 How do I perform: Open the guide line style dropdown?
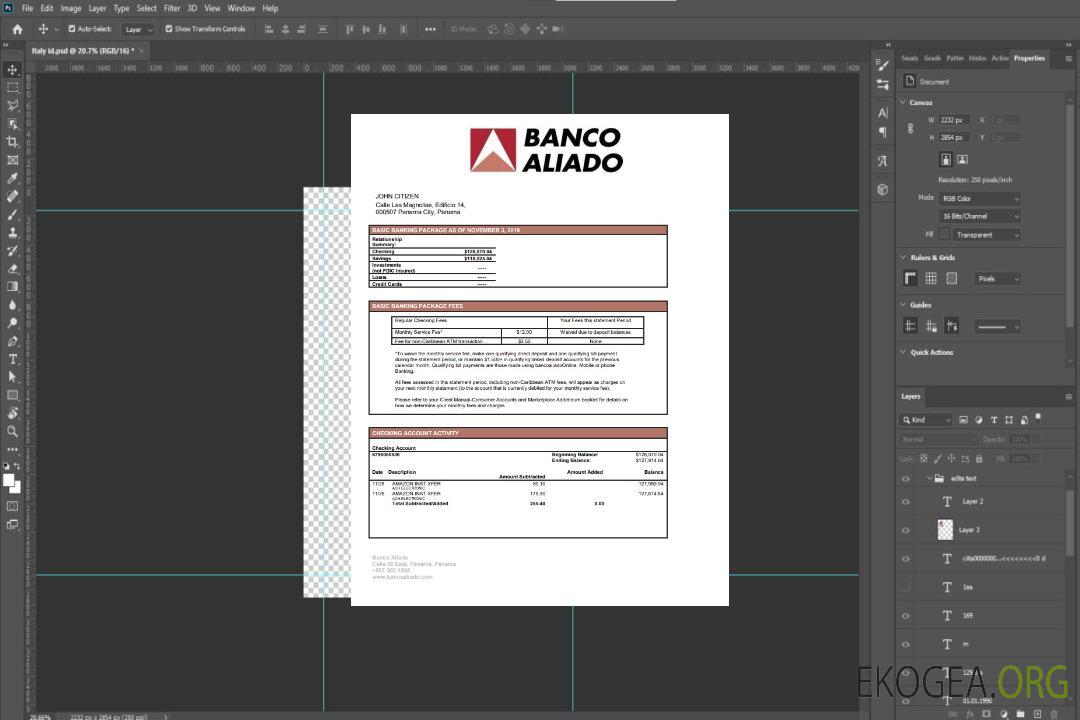coord(997,327)
